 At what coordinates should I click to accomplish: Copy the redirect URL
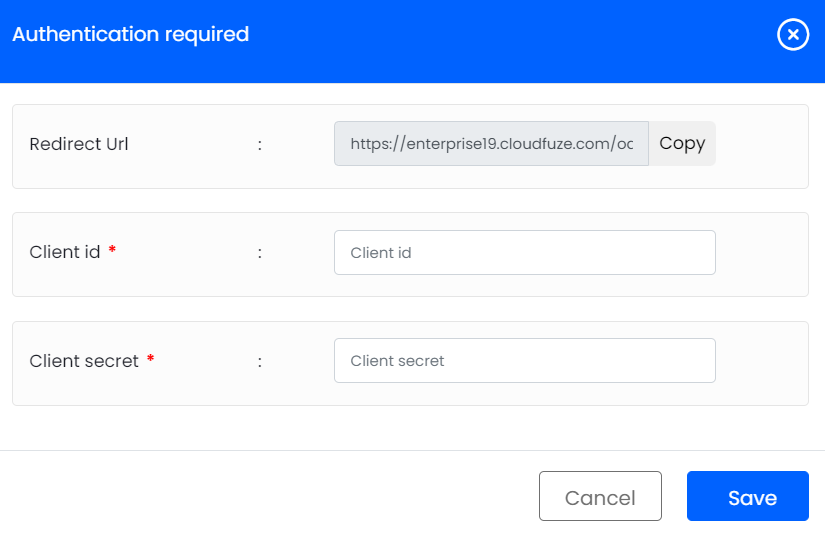click(682, 144)
